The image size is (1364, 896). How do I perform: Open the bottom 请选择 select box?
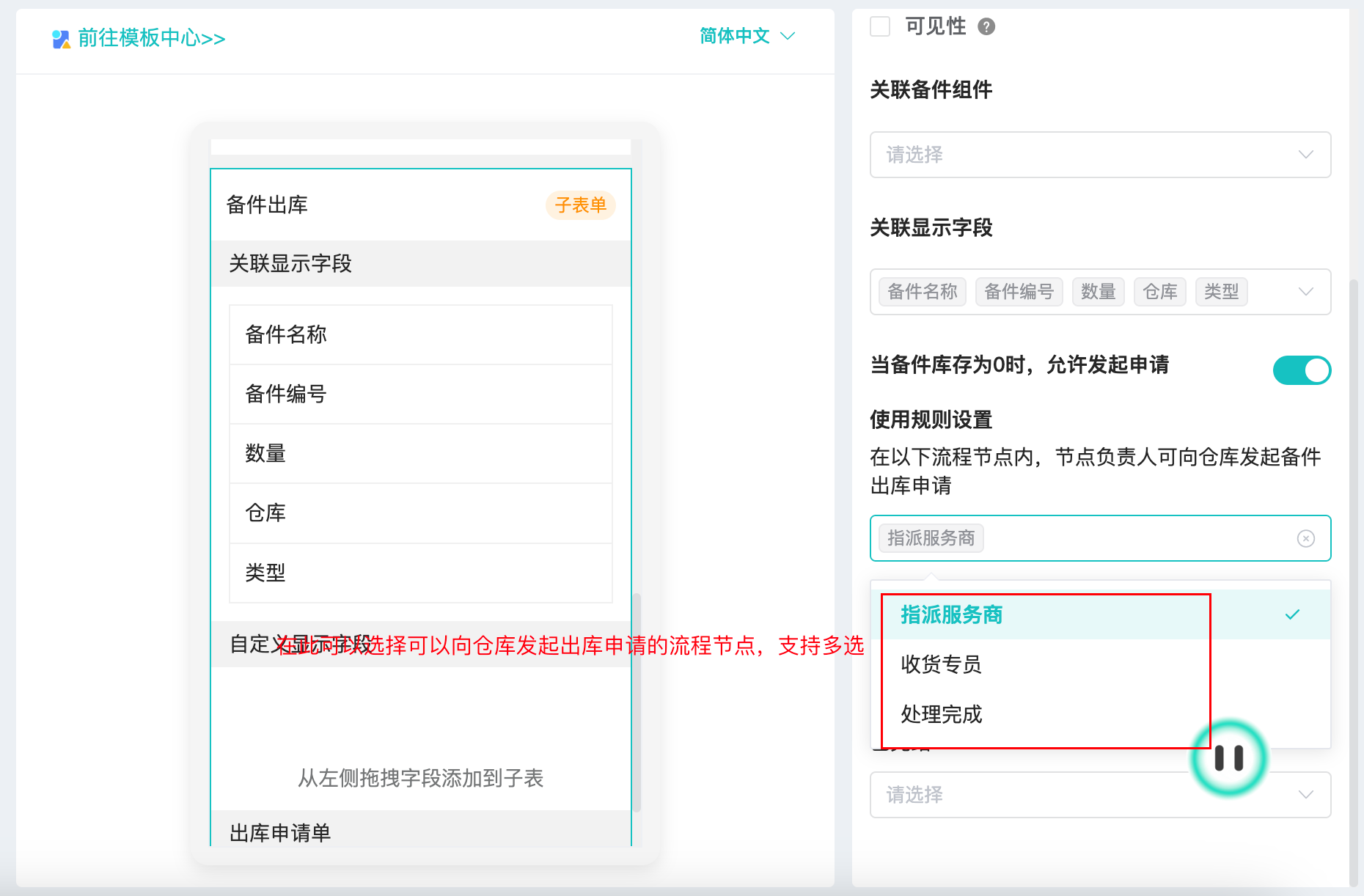[1100, 795]
